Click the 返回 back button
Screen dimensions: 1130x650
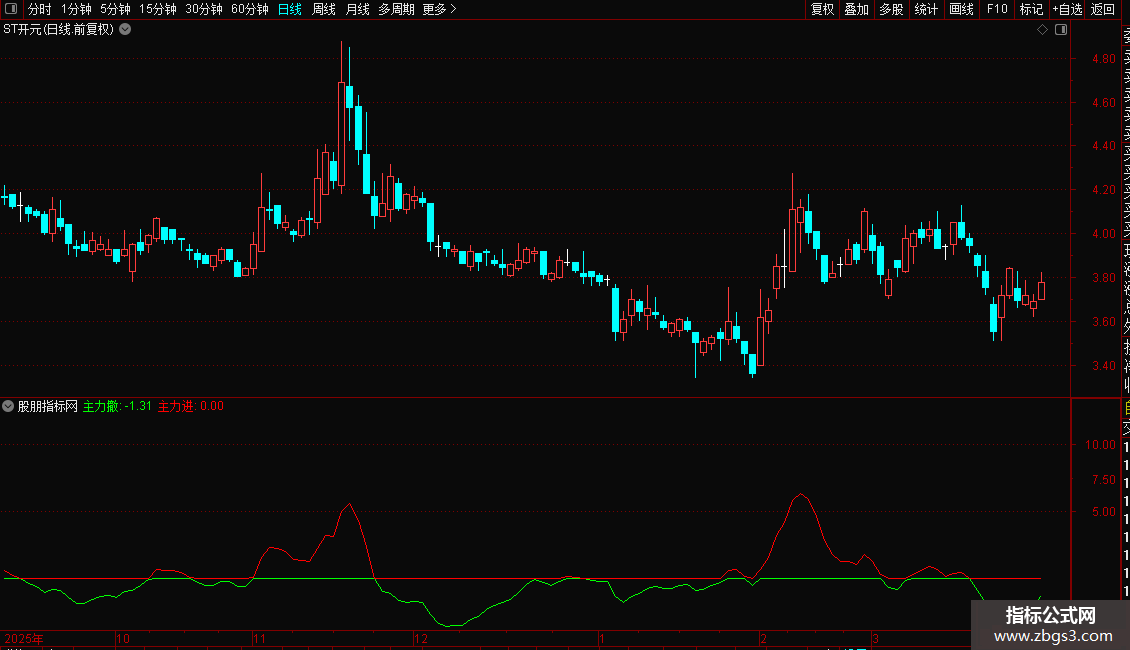pos(1103,9)
